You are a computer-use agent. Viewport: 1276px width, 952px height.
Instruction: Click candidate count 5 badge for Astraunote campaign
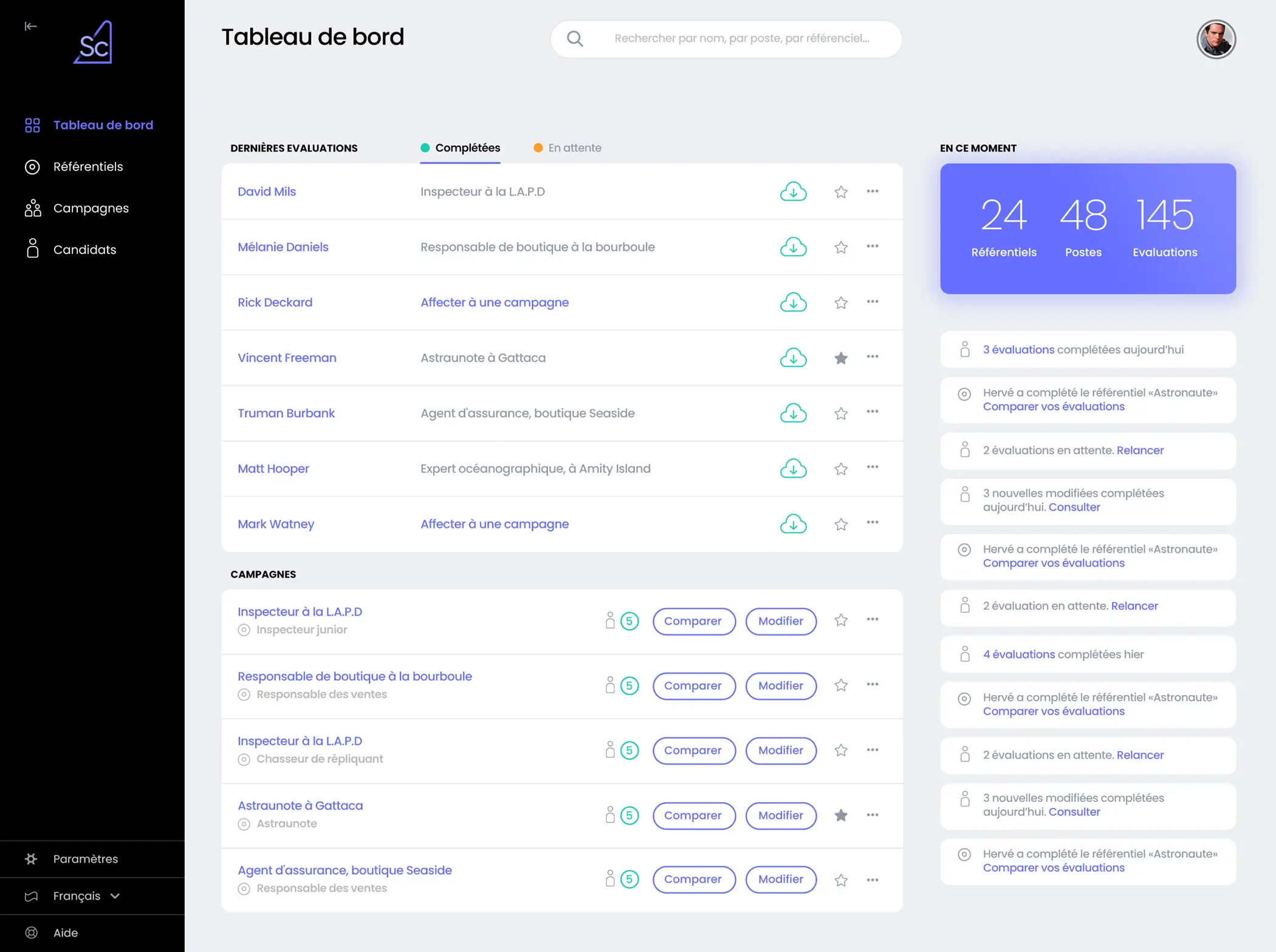pos(629,815)
